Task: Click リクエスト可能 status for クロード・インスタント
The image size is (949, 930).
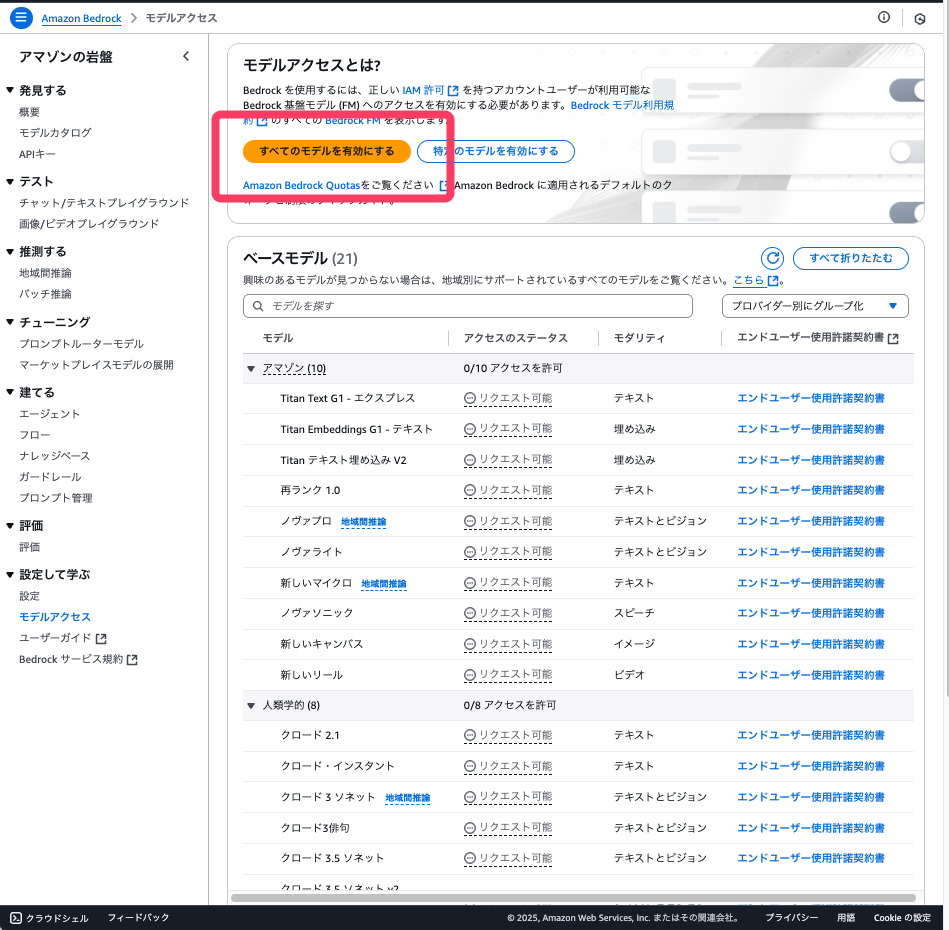Action: pyautogui.click(x=508, y=766)
